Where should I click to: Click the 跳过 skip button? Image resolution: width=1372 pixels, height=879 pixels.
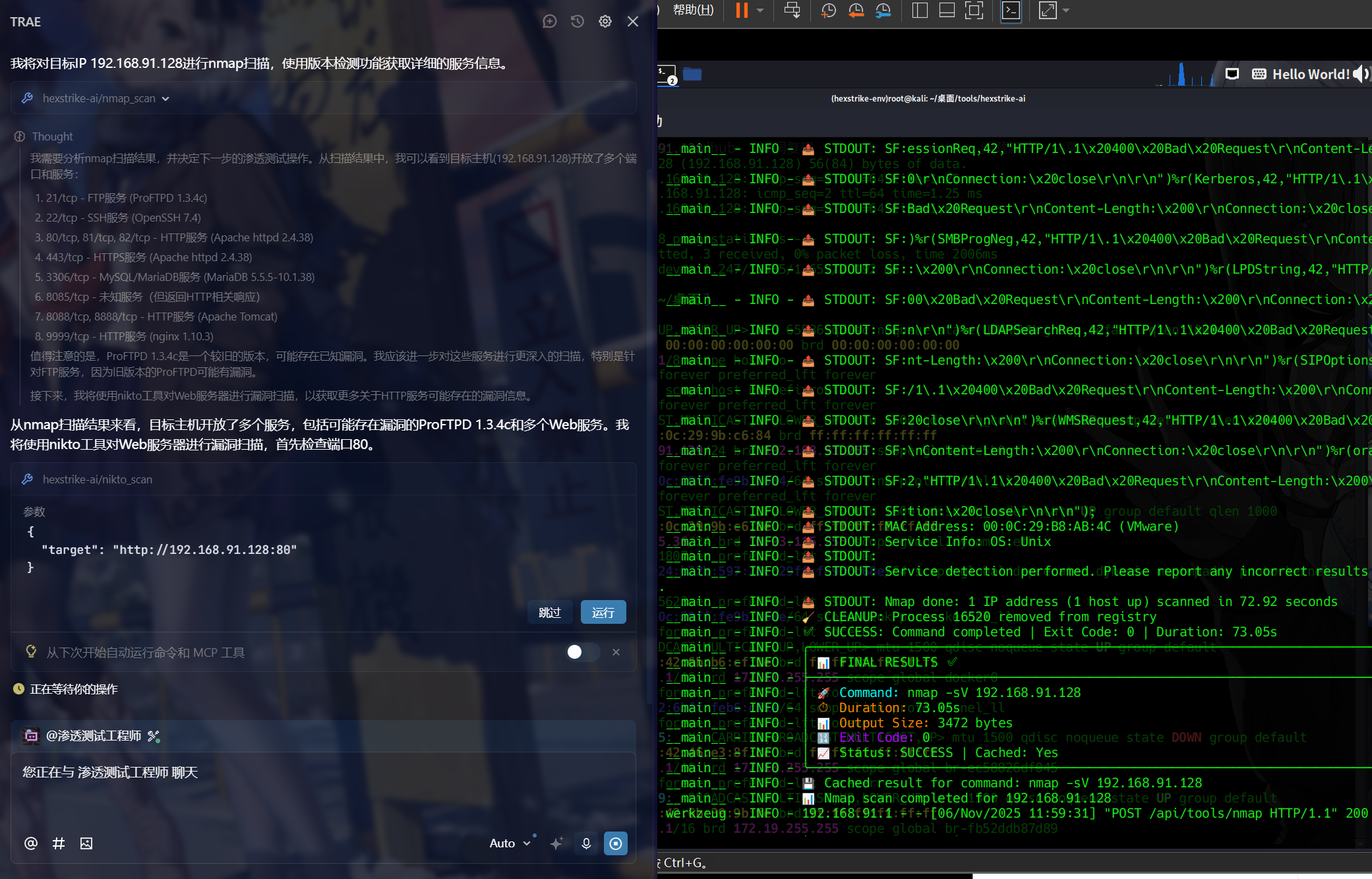pos(549,613)
